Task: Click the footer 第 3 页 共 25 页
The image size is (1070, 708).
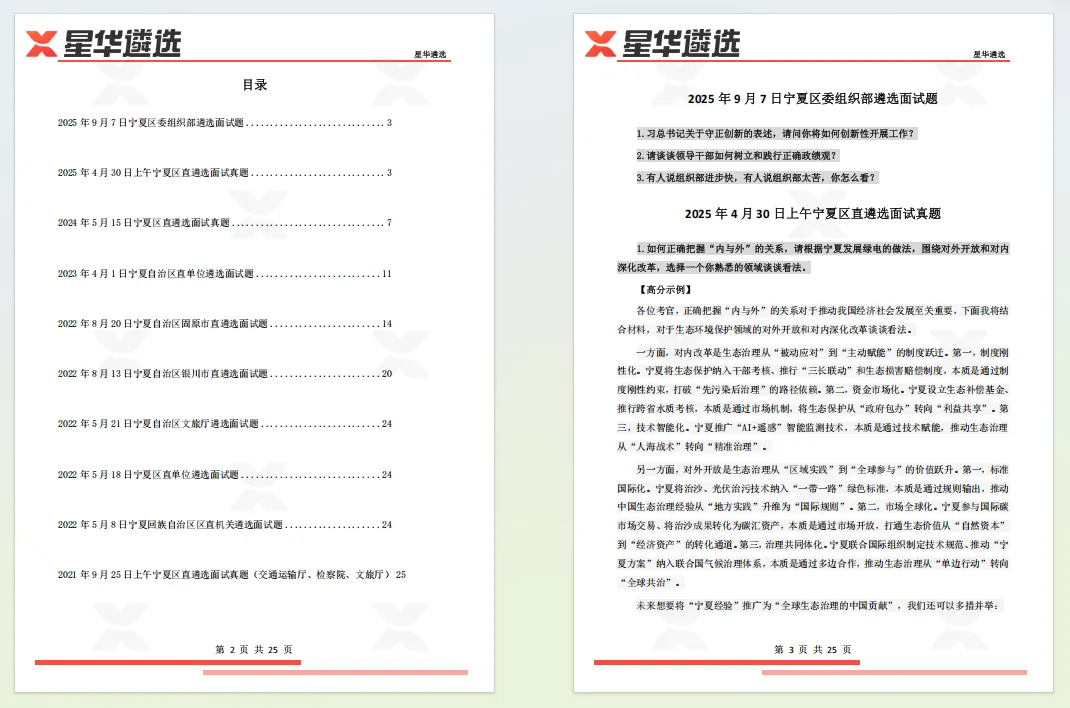Action: coord(813,649)
